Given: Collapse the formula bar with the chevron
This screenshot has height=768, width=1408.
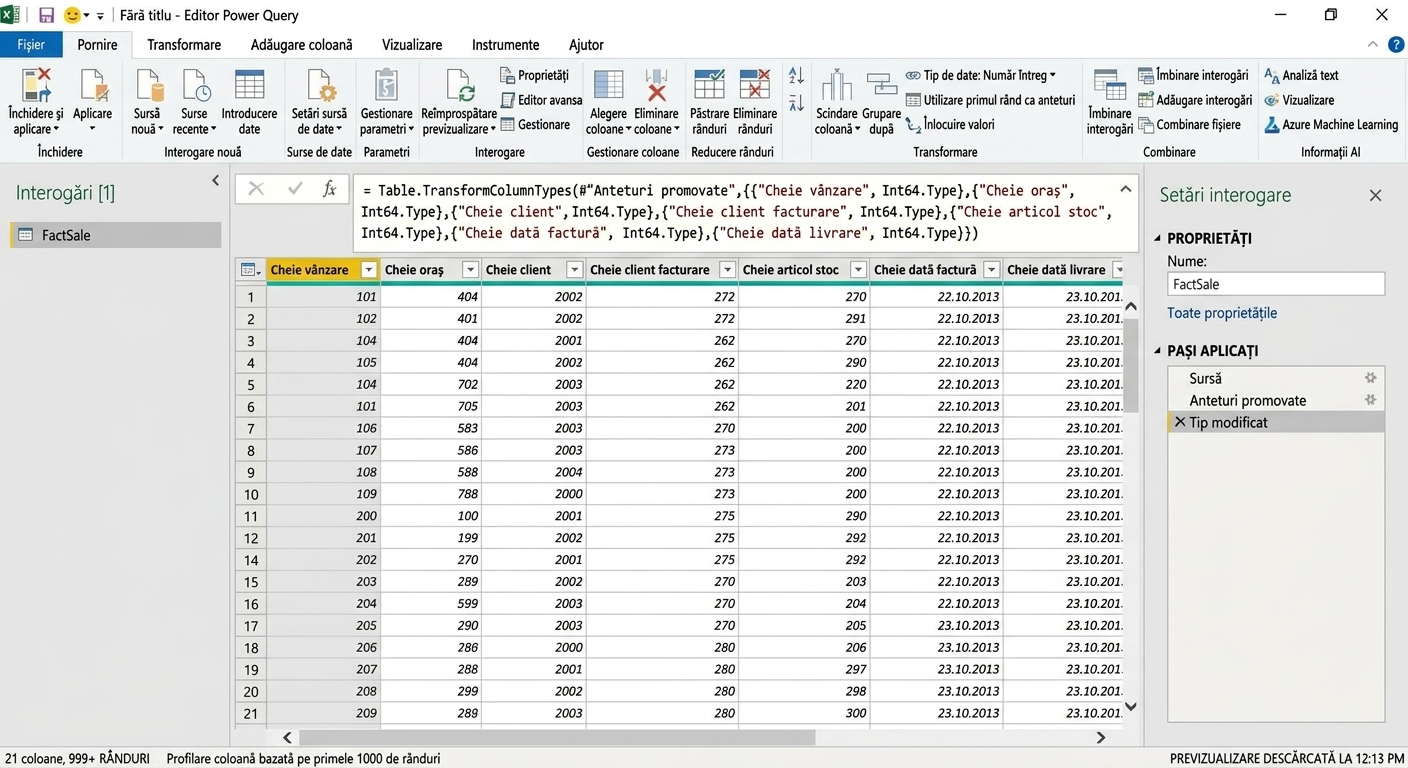Looking at the screenshot, I should click(1126, 189).
